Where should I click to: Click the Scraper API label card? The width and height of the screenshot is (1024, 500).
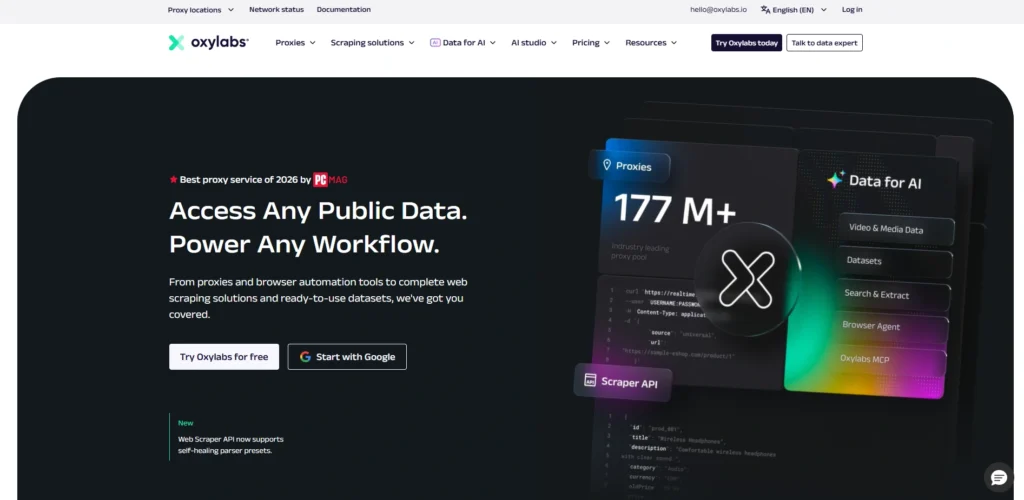pos(622,382)
